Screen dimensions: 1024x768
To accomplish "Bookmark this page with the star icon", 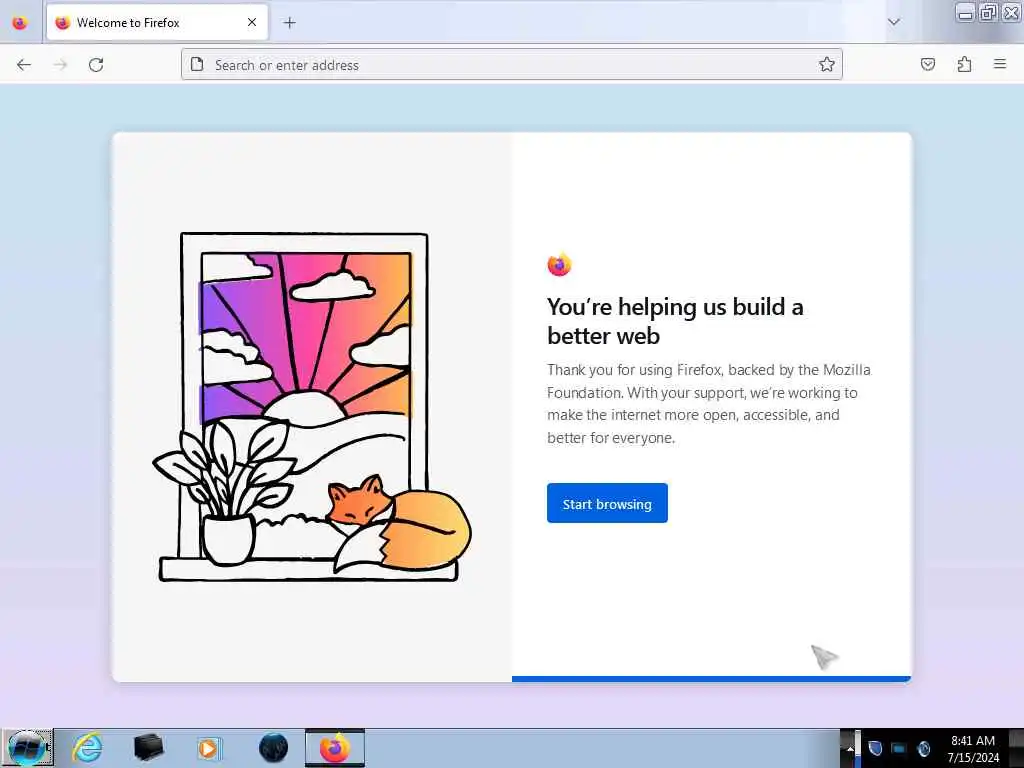I will [x=826, y=65].
